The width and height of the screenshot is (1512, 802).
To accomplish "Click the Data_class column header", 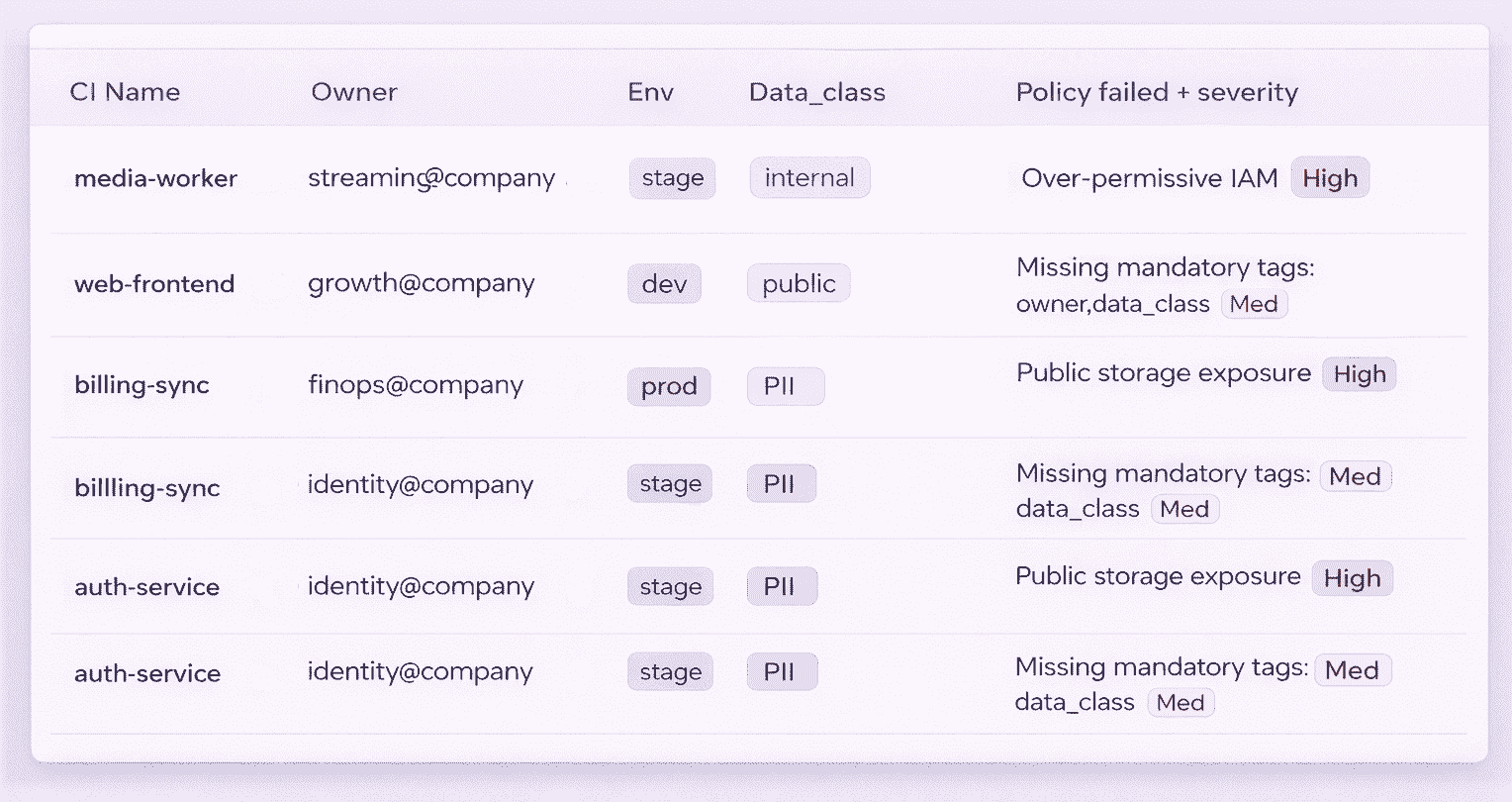I will 816,91.
